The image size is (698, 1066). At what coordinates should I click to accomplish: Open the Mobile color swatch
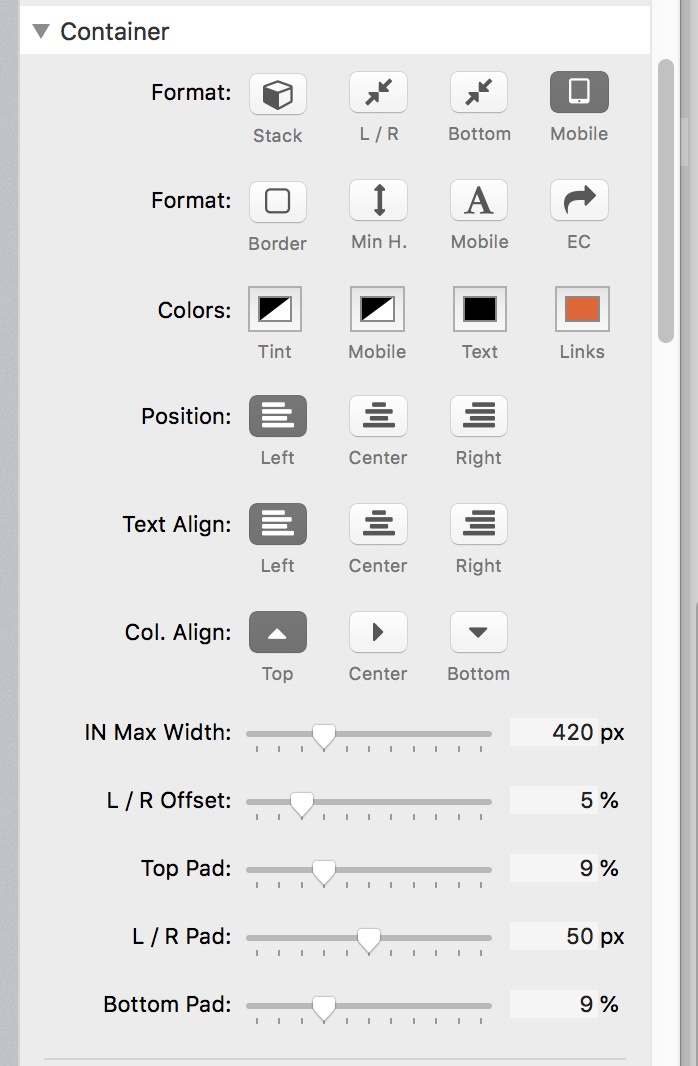click(377, 309)
